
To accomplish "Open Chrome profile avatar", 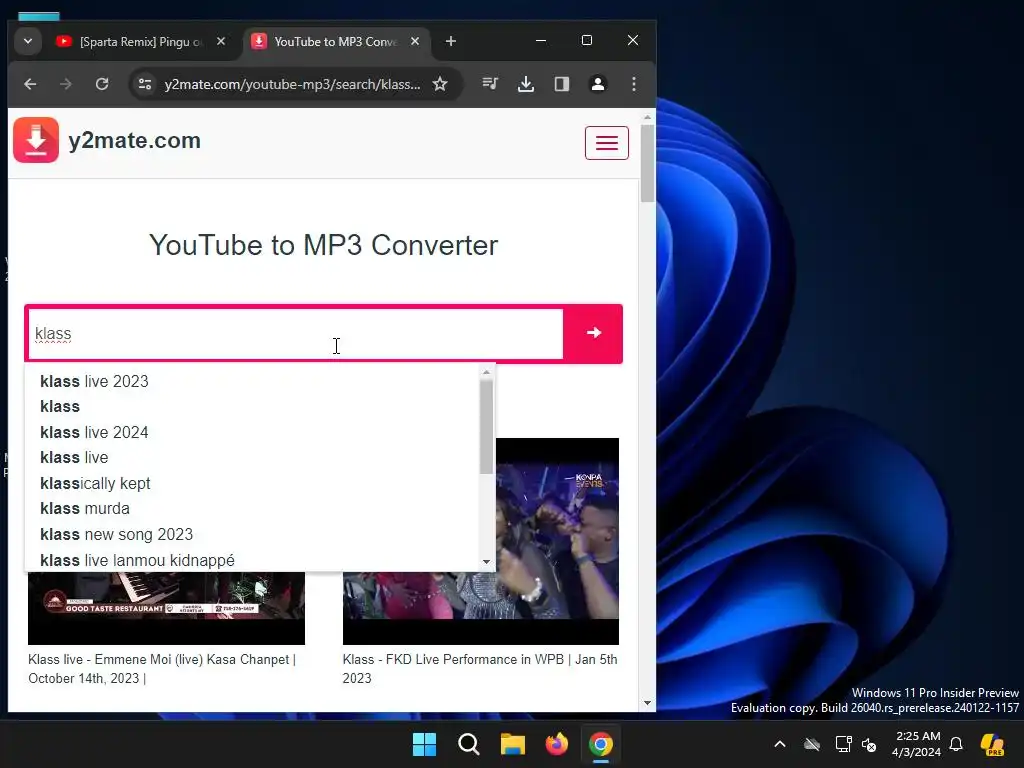I will pos(598,84).
